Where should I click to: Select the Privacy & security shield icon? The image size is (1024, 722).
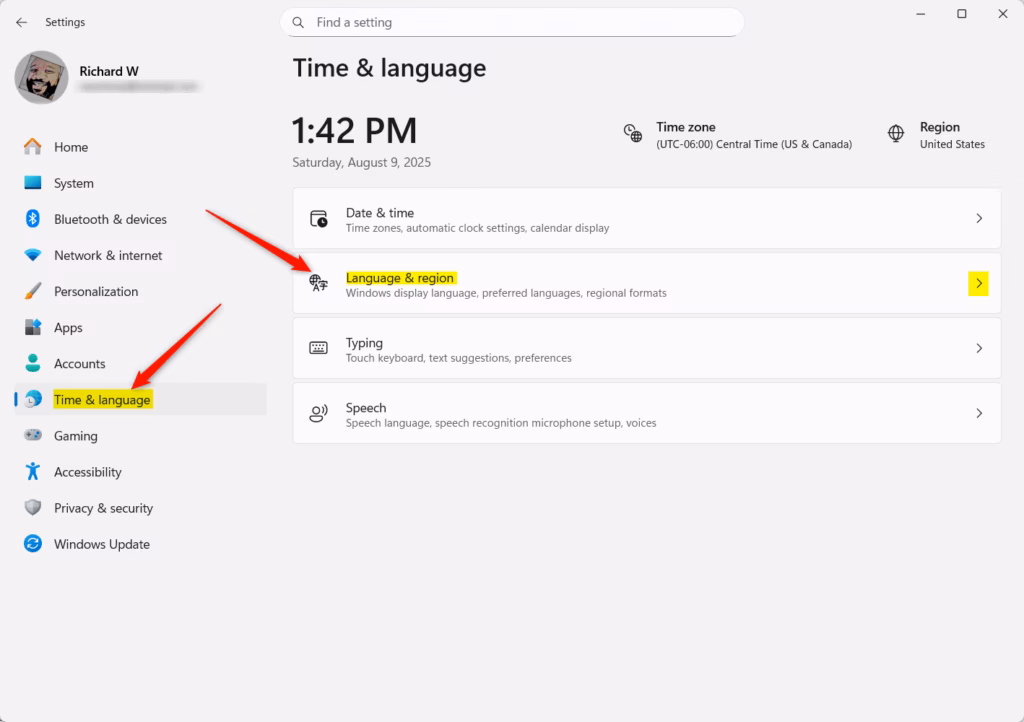tap(33, 508)
